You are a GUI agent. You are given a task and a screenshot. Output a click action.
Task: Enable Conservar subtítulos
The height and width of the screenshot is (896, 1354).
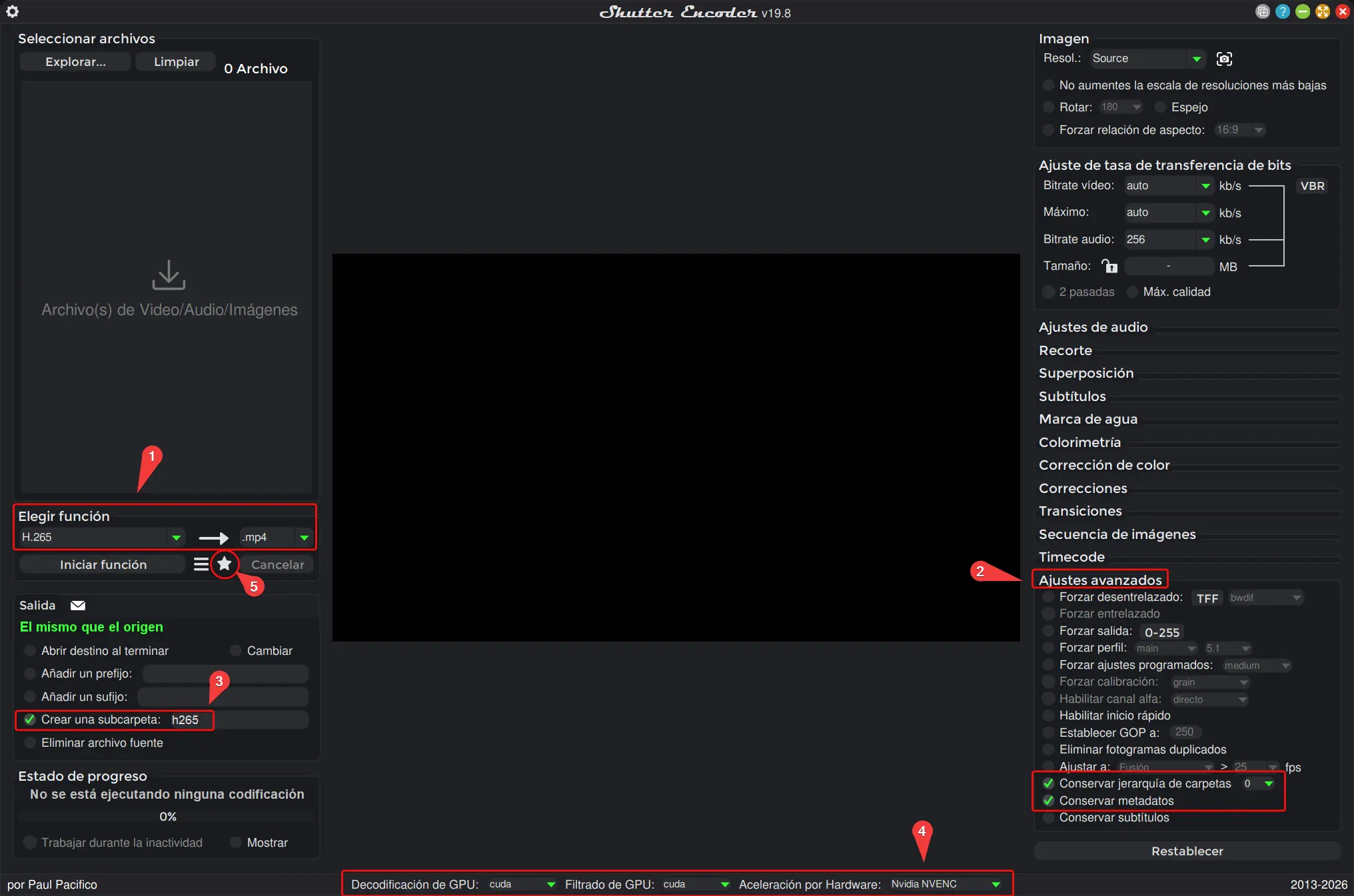1049,818
